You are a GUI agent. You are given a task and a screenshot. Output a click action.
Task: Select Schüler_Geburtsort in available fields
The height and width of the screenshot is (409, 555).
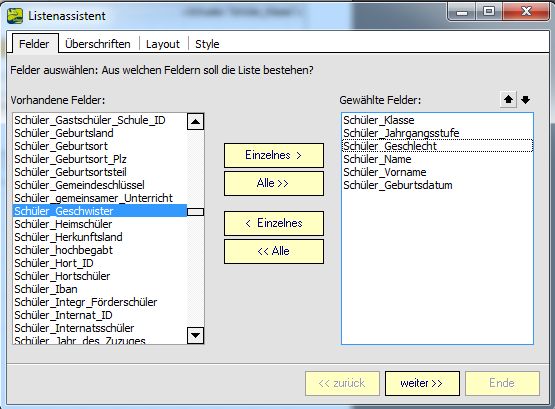100,146
